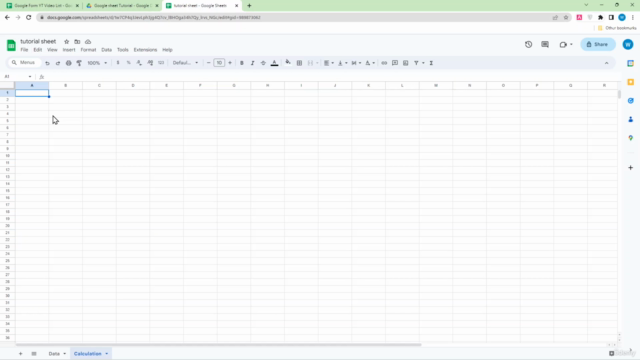Click the Move to folder icon

click(77, 42)
